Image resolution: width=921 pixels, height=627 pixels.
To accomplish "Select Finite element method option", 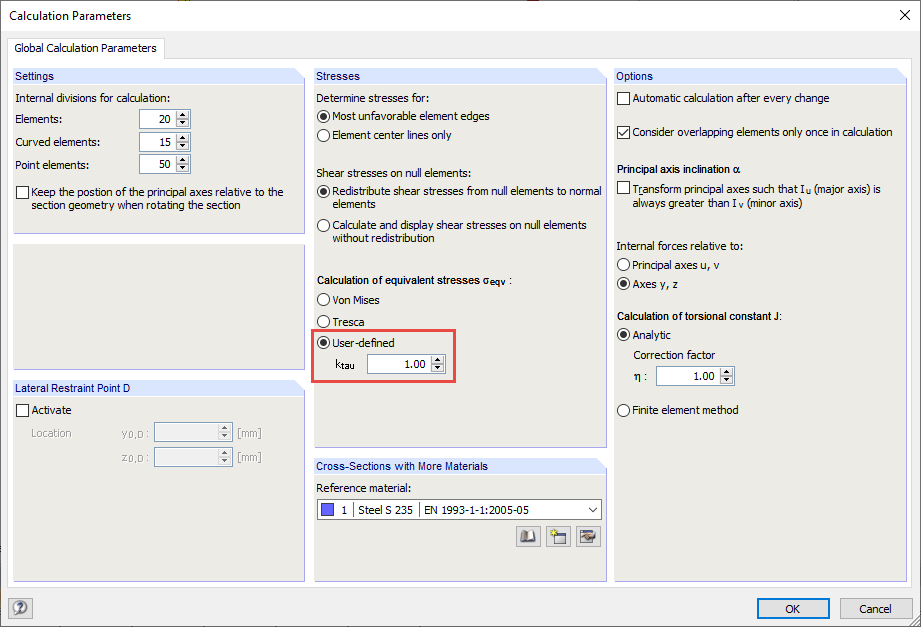I will click(x=623, y=410).
